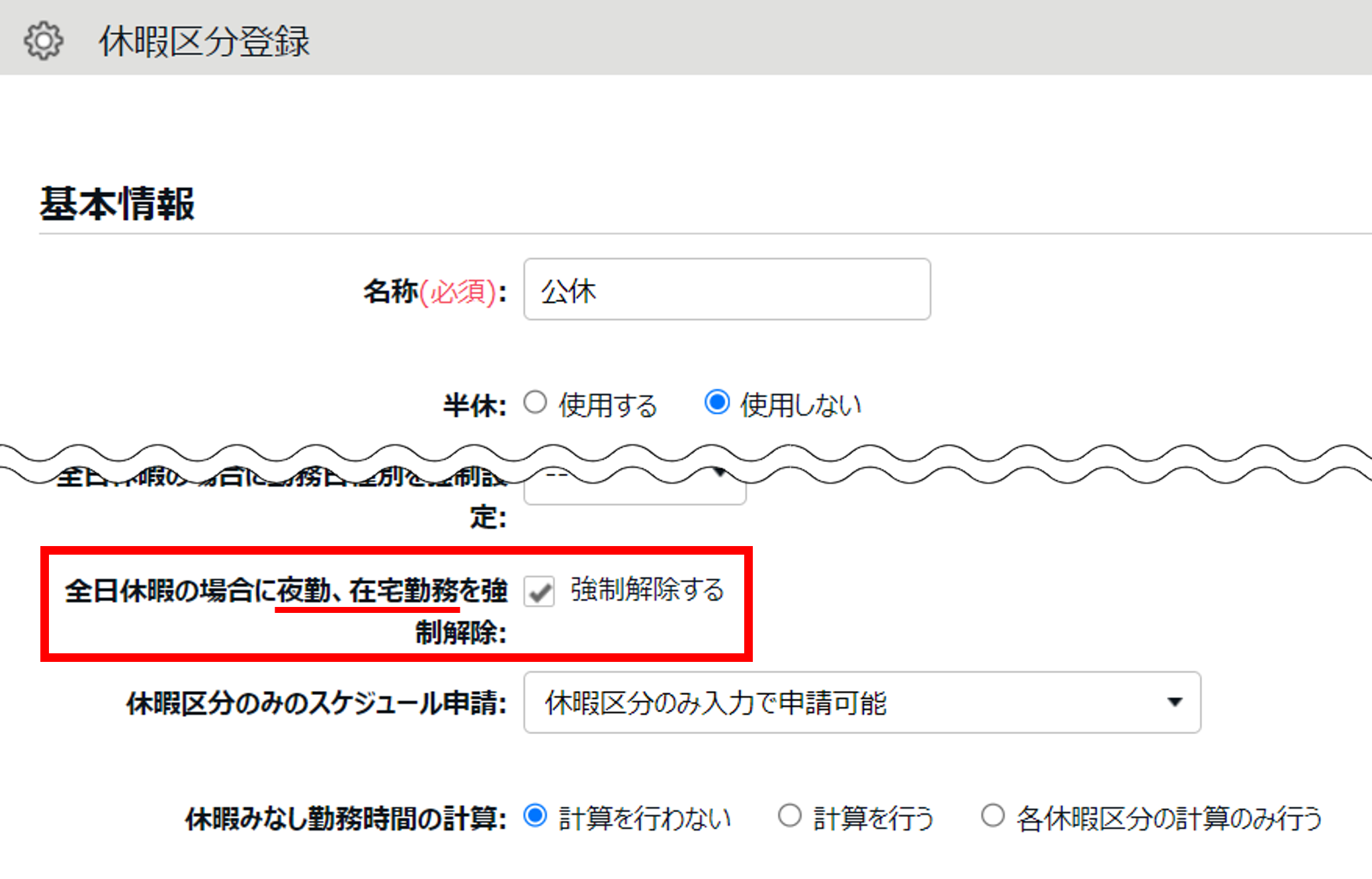Click the 名称 text field containing 公休
Screen dimensions: 1372x879
(726, 290)
